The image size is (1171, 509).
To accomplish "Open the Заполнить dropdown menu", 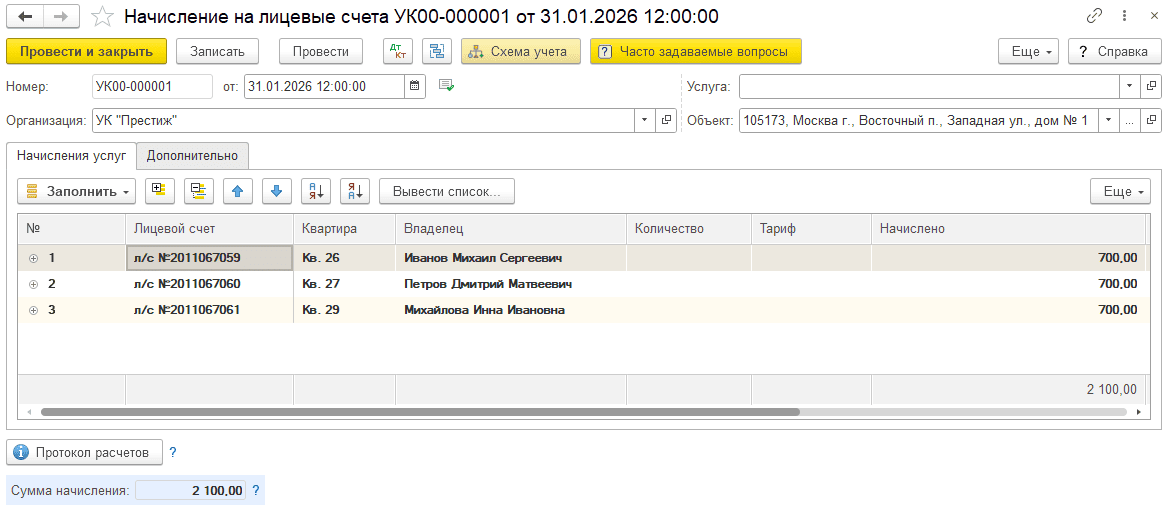I will pos(78,190).
